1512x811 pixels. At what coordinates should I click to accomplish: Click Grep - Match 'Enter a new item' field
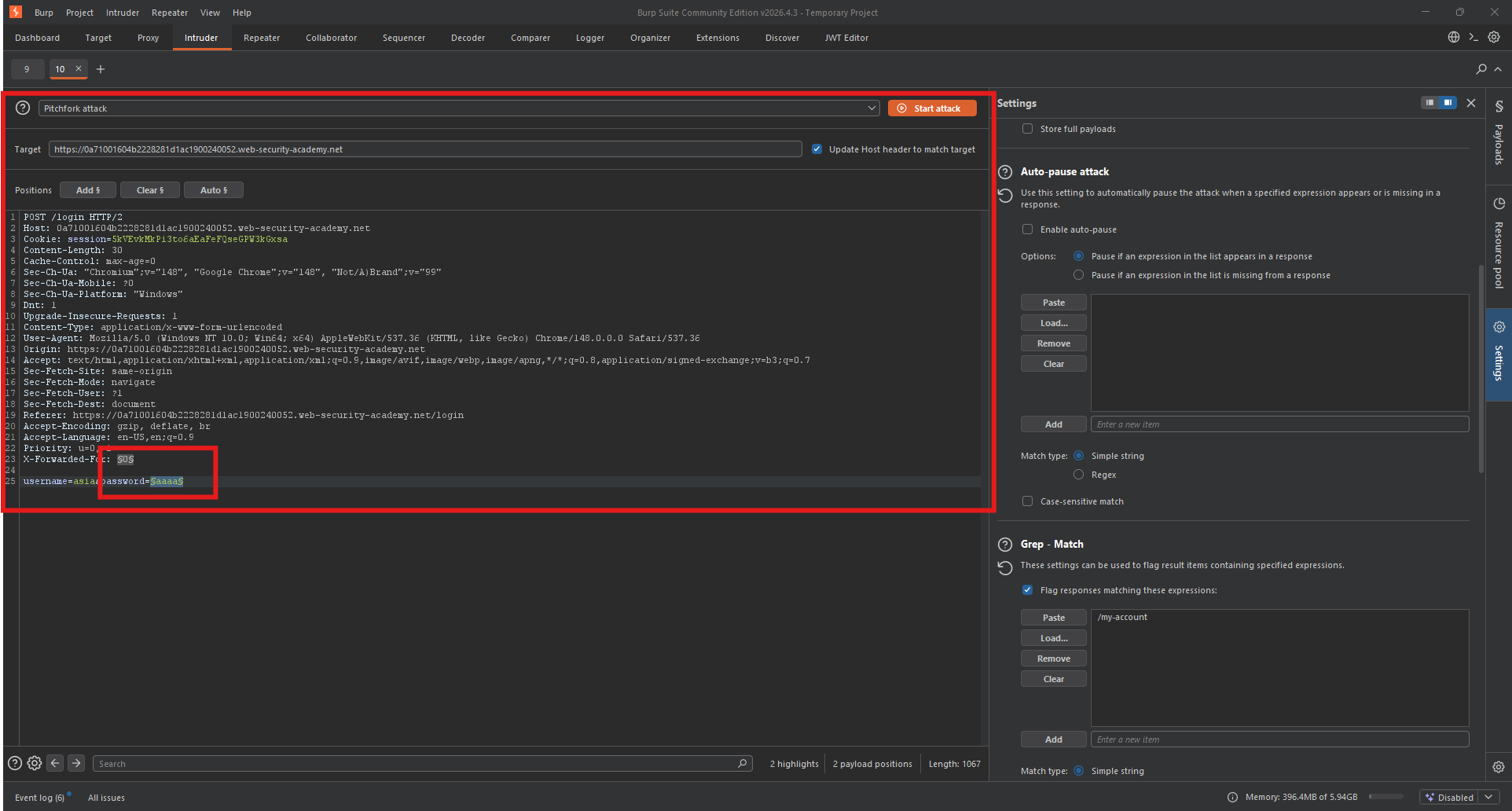[x=1279, y=739]
